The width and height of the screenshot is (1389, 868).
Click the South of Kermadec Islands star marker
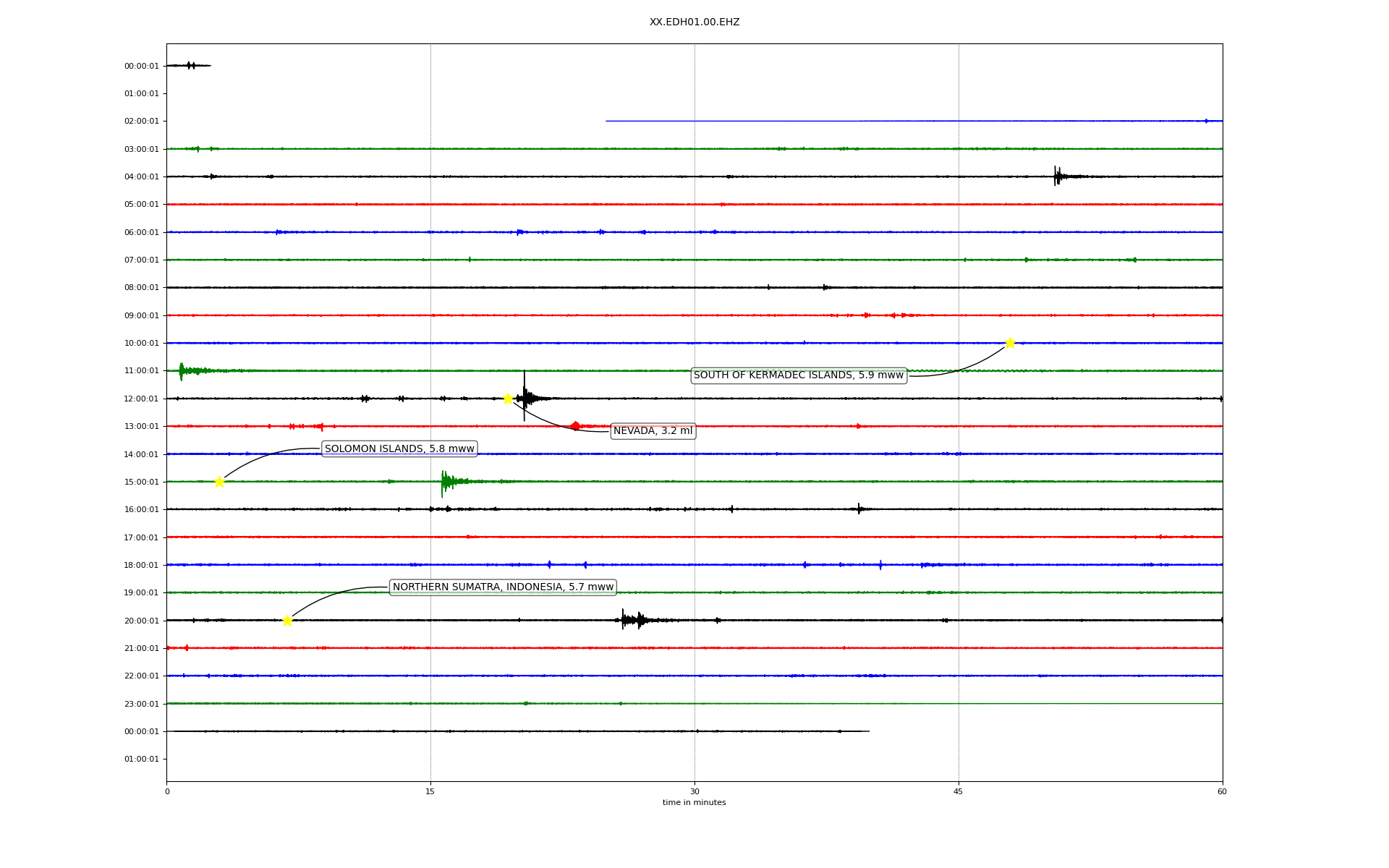tap(1010, 343)
